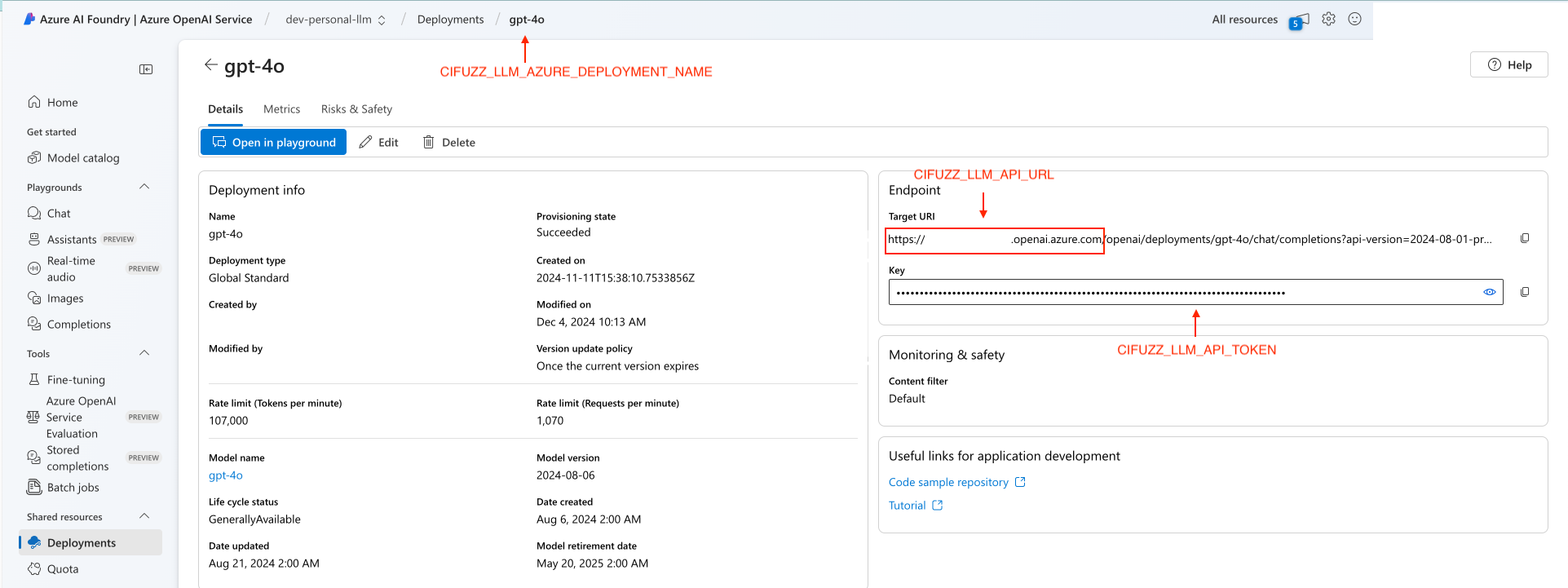
Task: Open the Tutorial link
Action: click(x=916, y=506)
